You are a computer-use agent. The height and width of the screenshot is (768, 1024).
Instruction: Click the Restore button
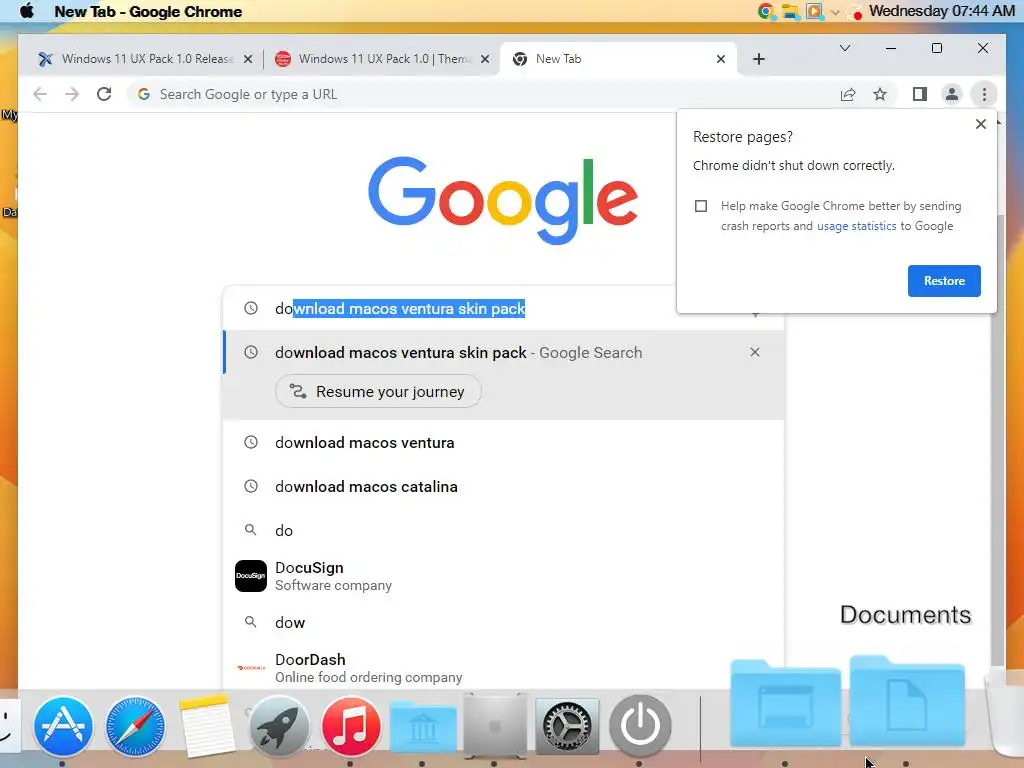coord(944,281)
